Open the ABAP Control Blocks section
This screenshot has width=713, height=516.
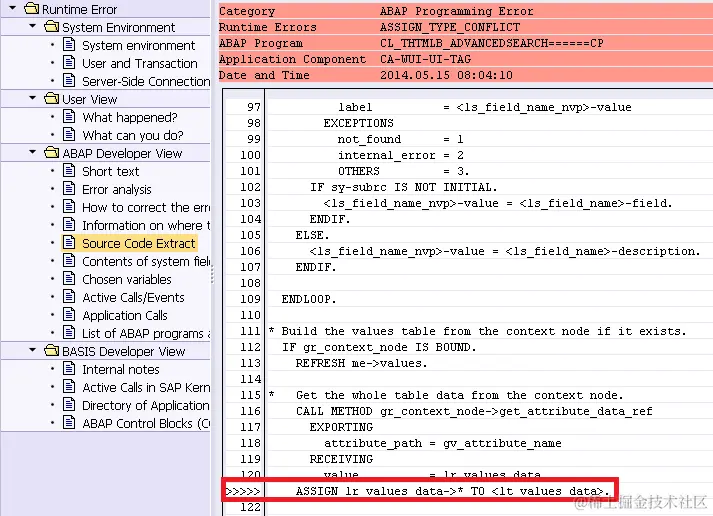coord(146,423)
